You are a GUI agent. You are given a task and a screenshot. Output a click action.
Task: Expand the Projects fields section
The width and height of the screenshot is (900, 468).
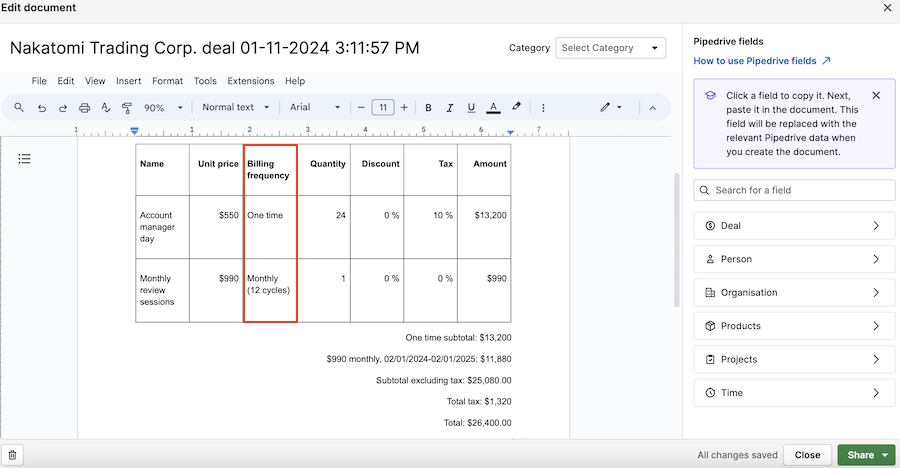794,359
